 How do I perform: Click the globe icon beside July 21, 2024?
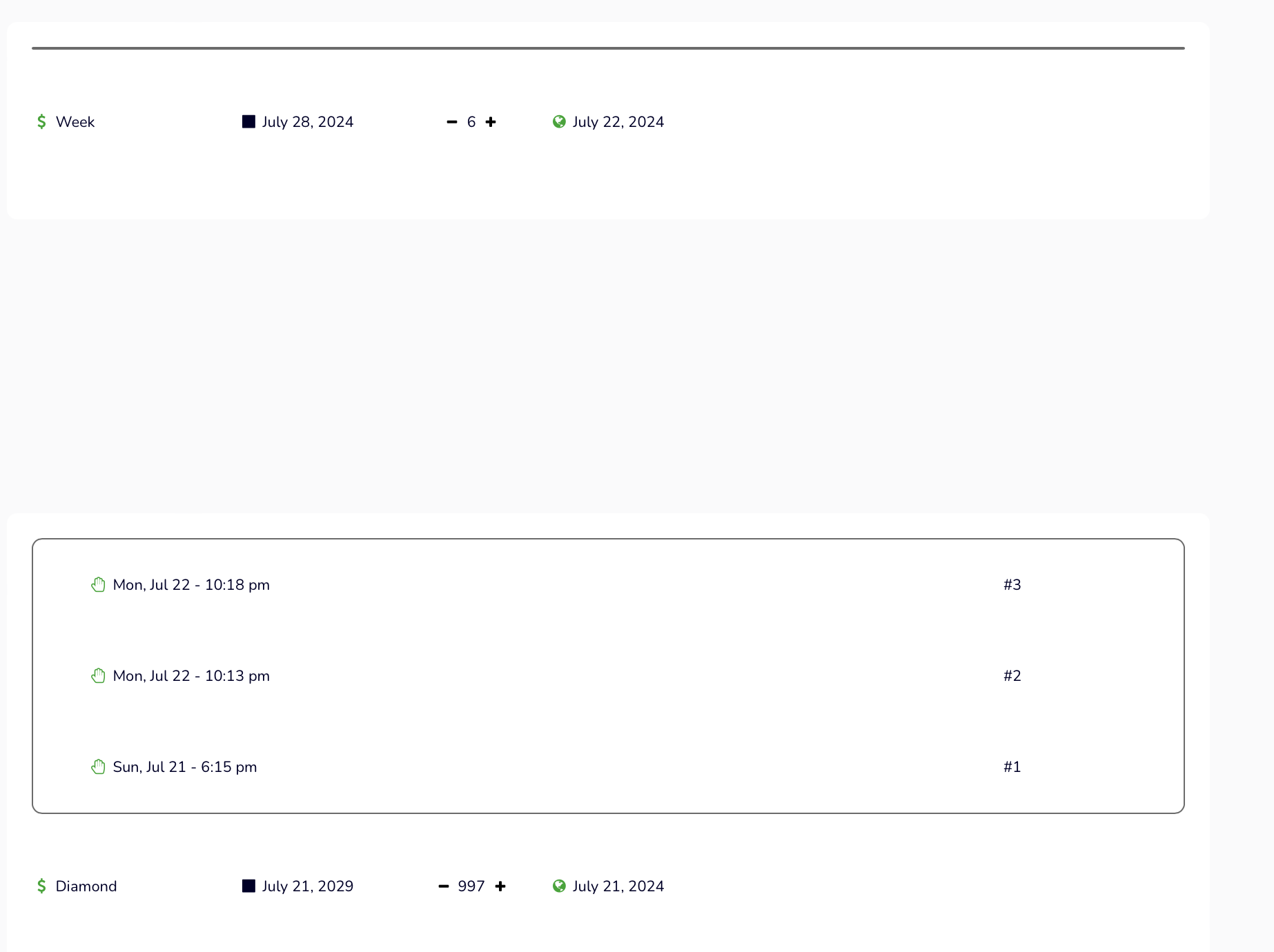(559, 886)
